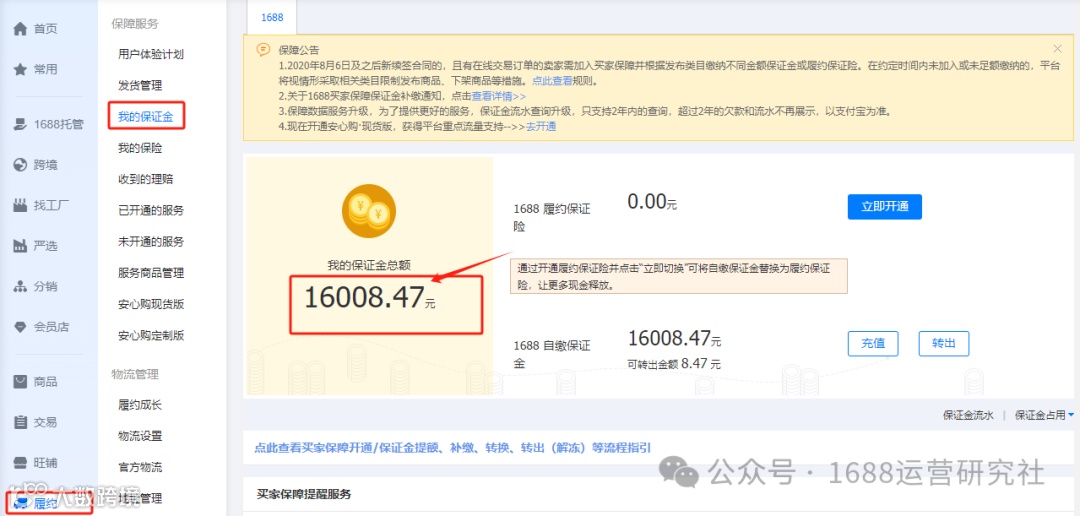This screenshot has width=1080, height=516.
Task: Open 服务商品管理 menu item
Action: pyautogui.click(x=151, y=273)
